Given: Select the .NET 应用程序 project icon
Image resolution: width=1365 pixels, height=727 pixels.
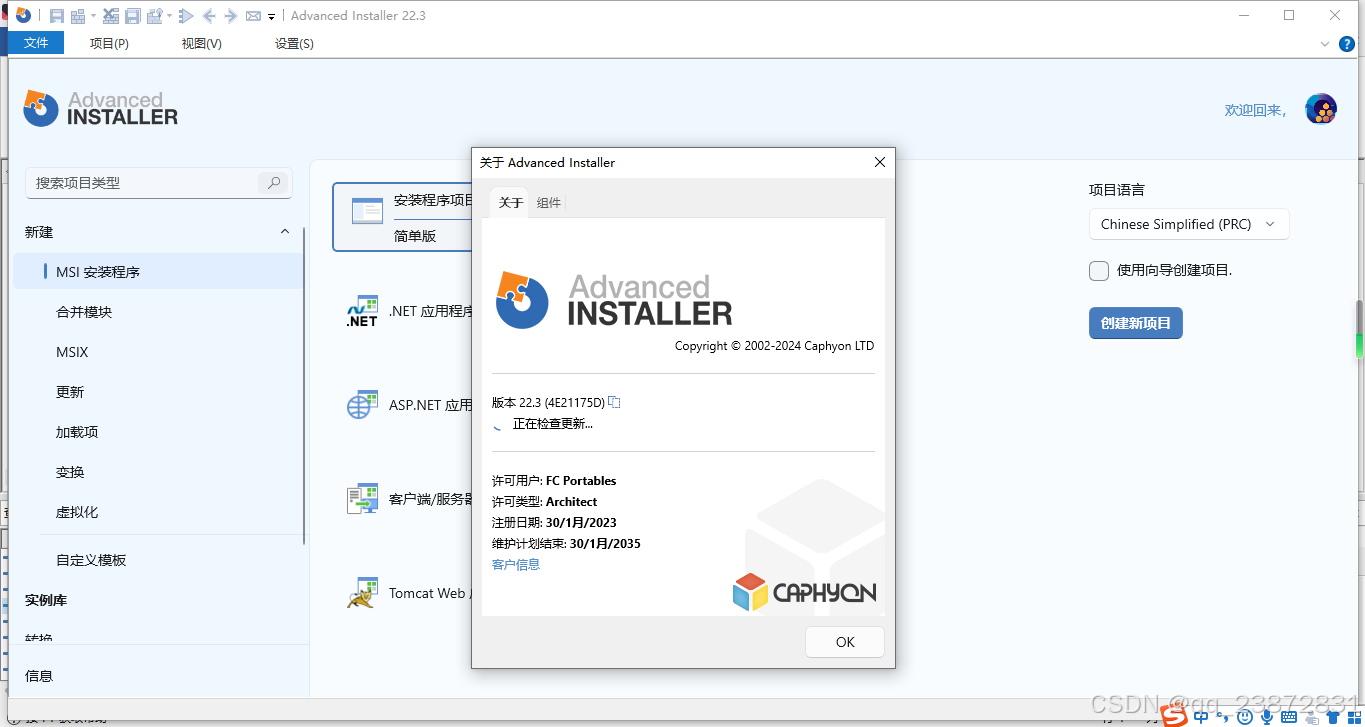Looking at the screenshot, I should coord(362,311).
